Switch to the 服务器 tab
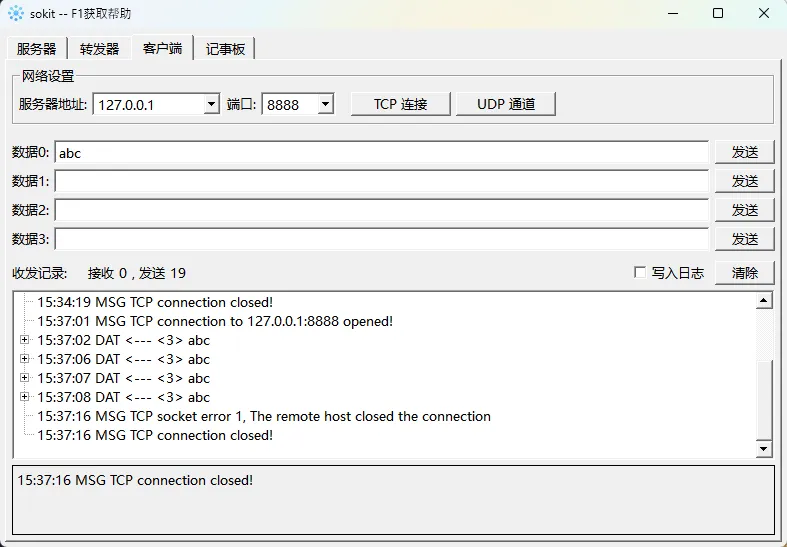787x547 pixels. [36, 49]
